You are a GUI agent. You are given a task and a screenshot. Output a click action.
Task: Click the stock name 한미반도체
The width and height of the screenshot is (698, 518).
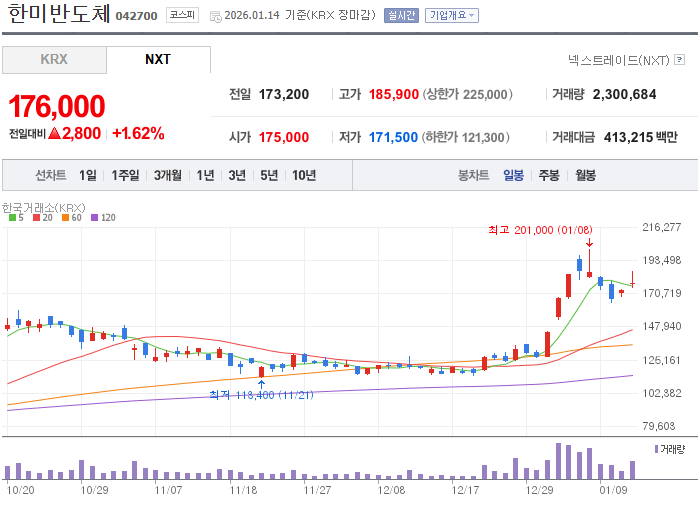click(58, 13)
